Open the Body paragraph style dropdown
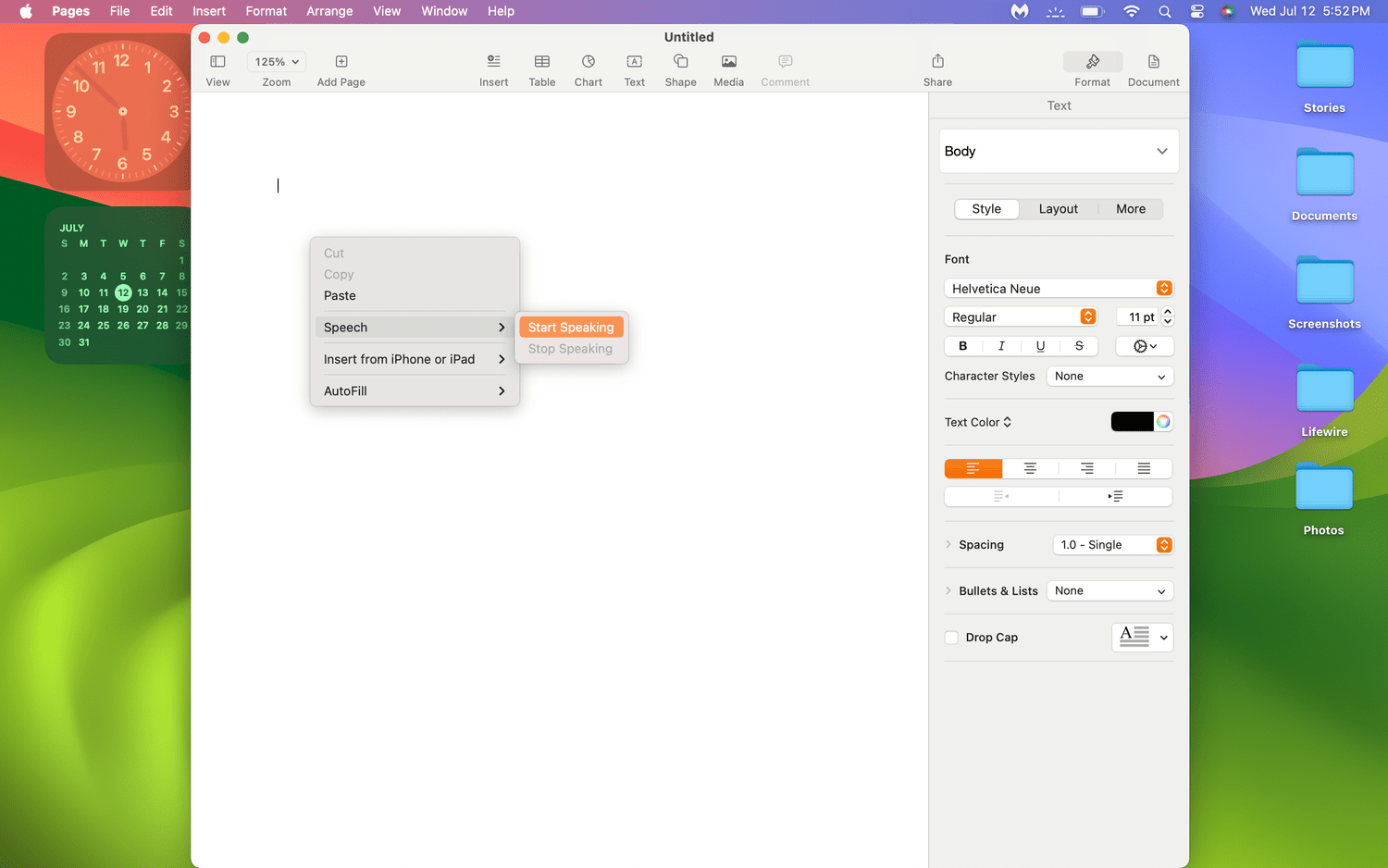Image resolution: width=1388 pixels, height=868 pixels. click(1058, 151)
